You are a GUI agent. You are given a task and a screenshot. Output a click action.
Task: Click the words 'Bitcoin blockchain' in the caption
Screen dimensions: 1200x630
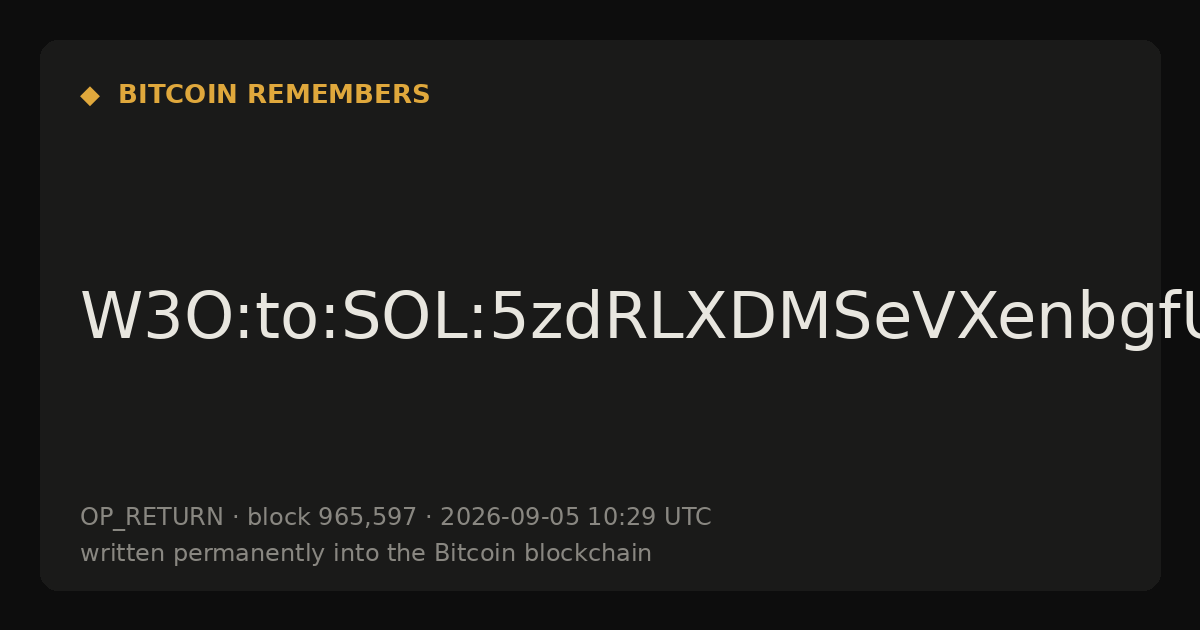pyautogui.click(x=543, y=553)
